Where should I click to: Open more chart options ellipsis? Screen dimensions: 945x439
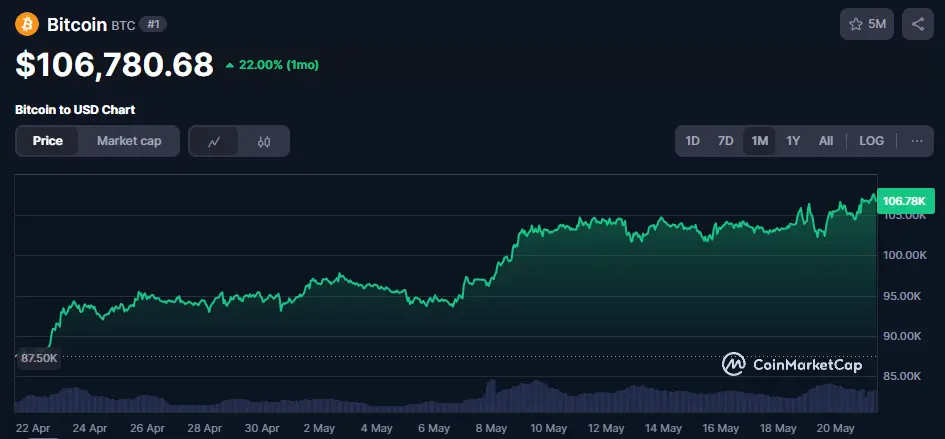(x=917, y=141)
